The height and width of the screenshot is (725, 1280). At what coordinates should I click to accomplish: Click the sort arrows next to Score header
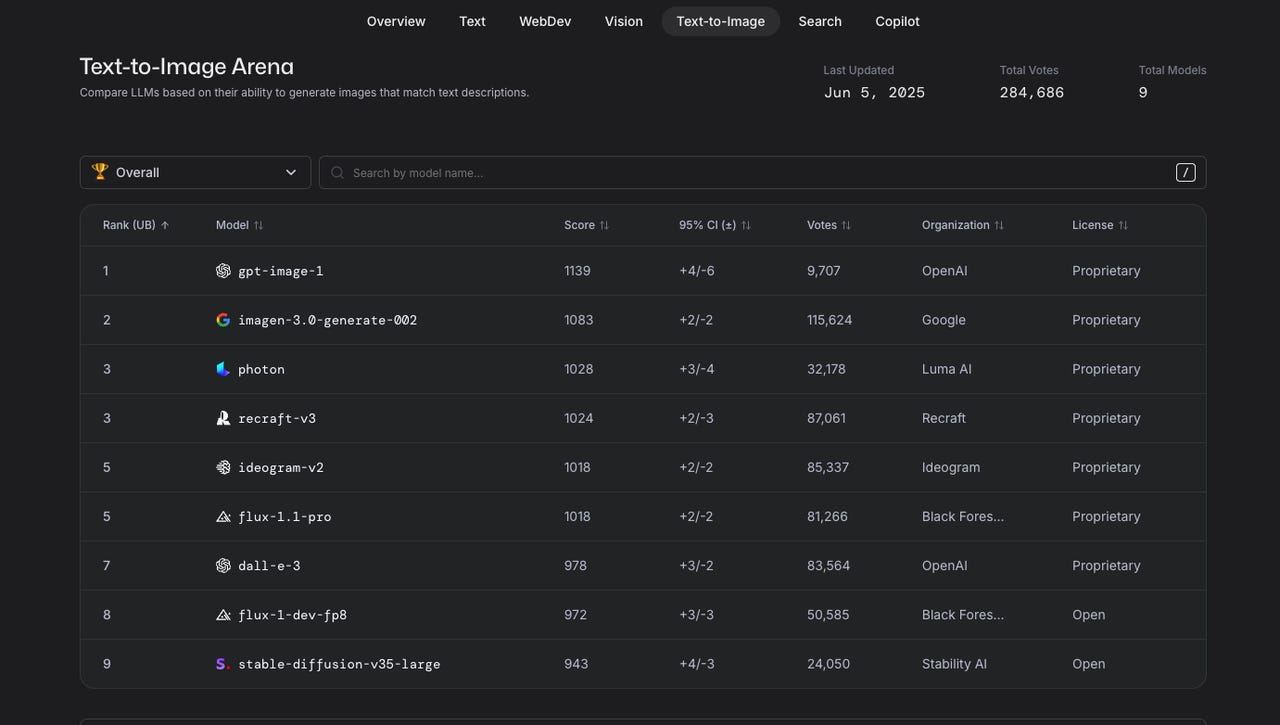(x=604, y=225)
